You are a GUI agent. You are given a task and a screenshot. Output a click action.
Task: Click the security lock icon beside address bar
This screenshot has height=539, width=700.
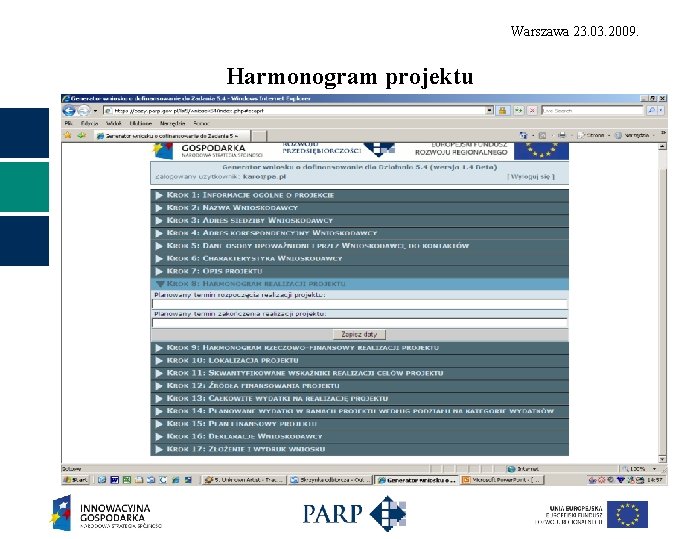502,110
